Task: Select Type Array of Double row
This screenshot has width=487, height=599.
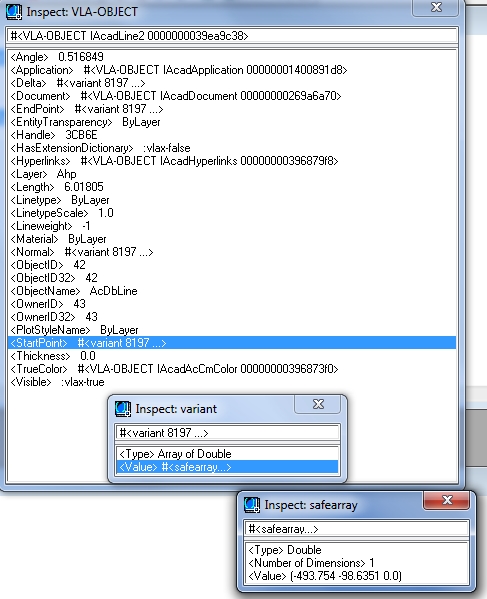Action: pos(227,454)
